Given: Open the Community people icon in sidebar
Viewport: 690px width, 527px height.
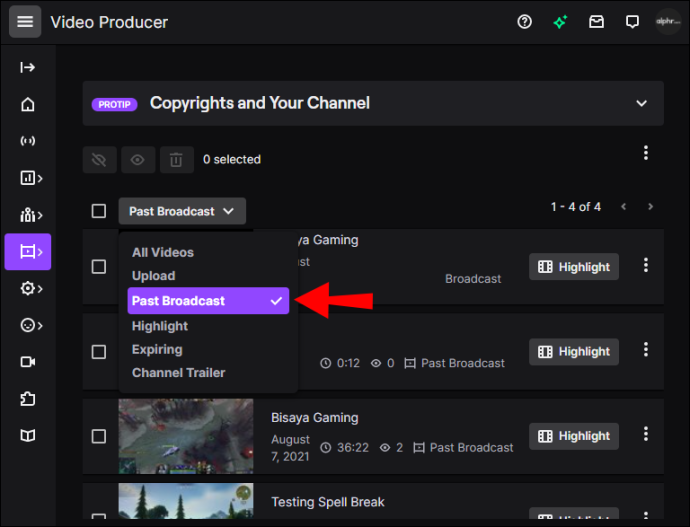Looking at the screenshot, I should tap(31, 215).
